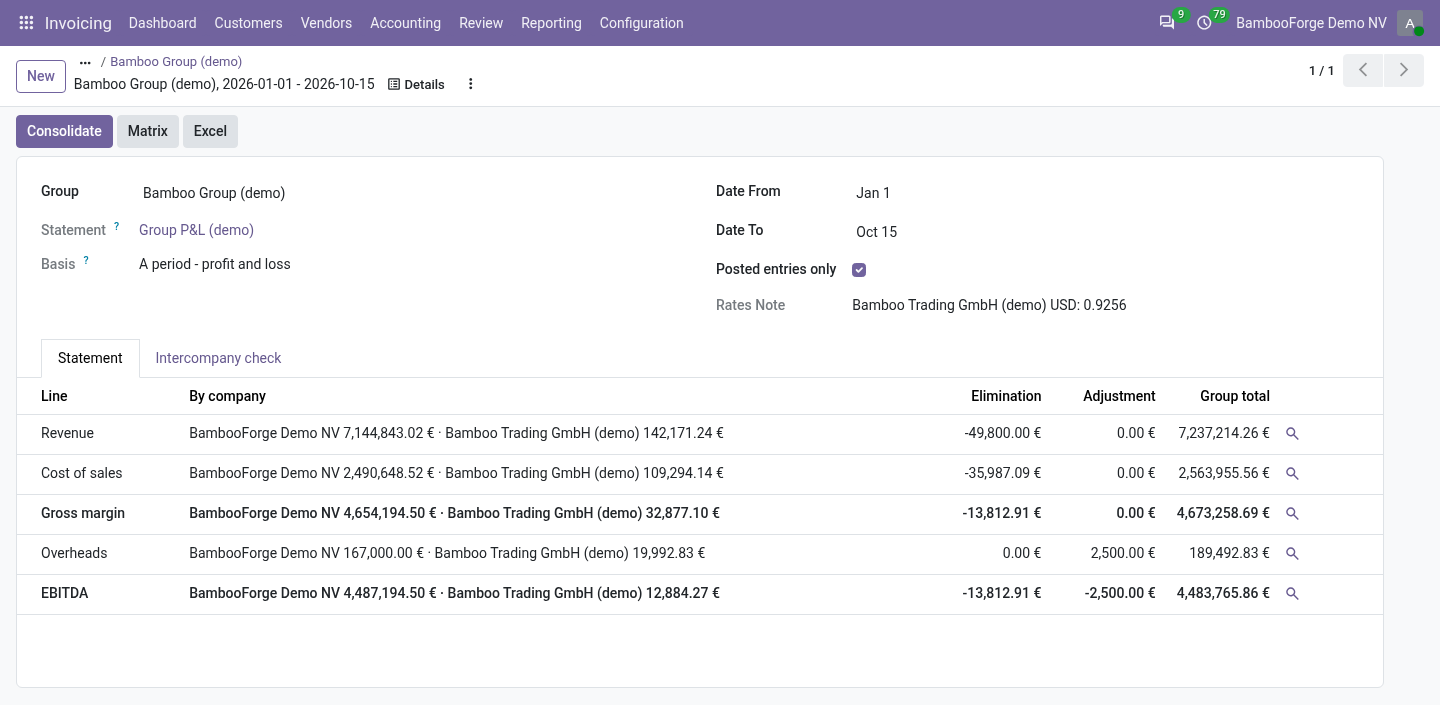Open the Vendors menu
Image resolution: width=1440 pixels, height=705 pixels.
(x=326, y=23)
